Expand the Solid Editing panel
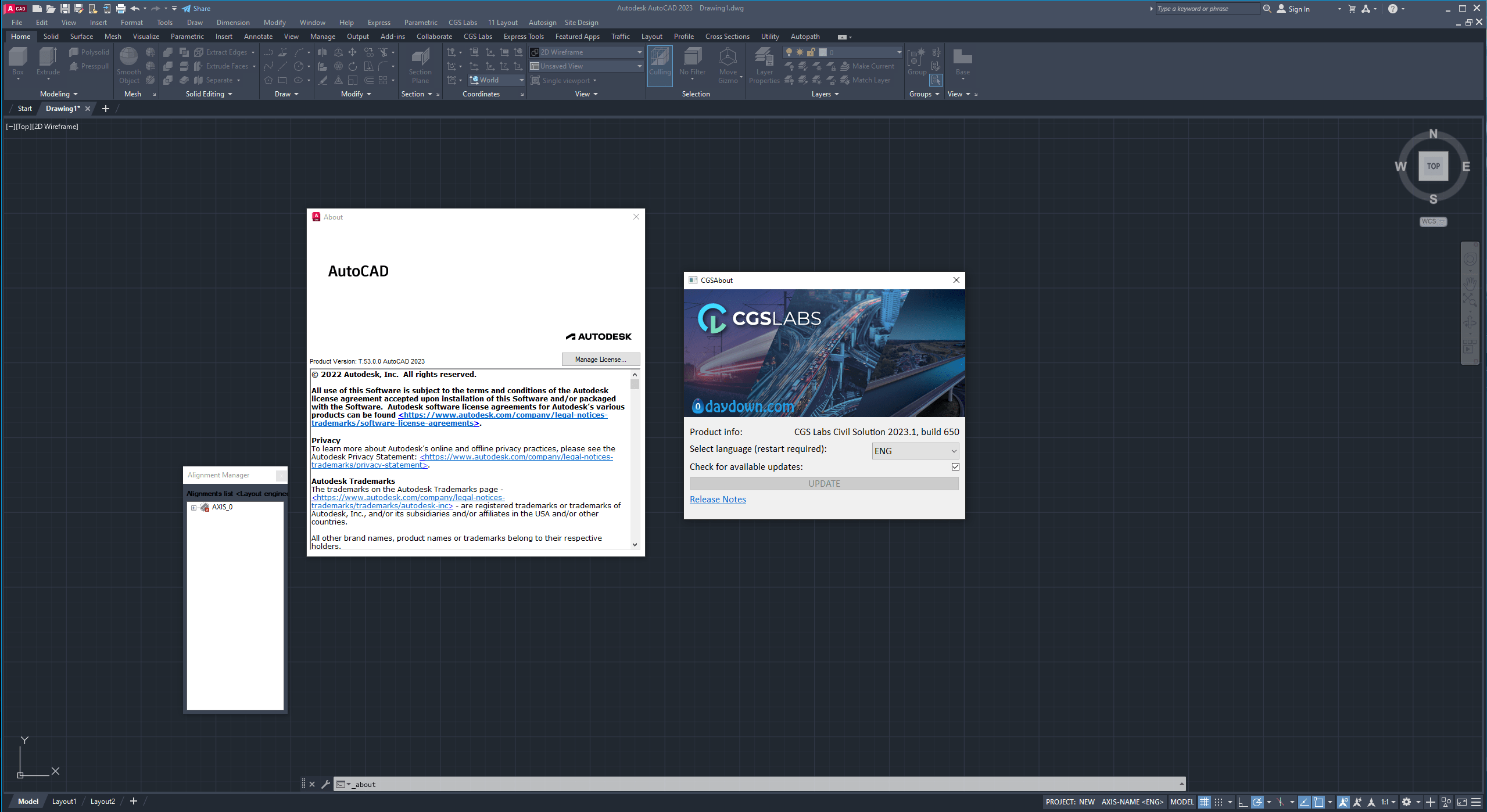The image size is (1487, 812). (209, 94)
